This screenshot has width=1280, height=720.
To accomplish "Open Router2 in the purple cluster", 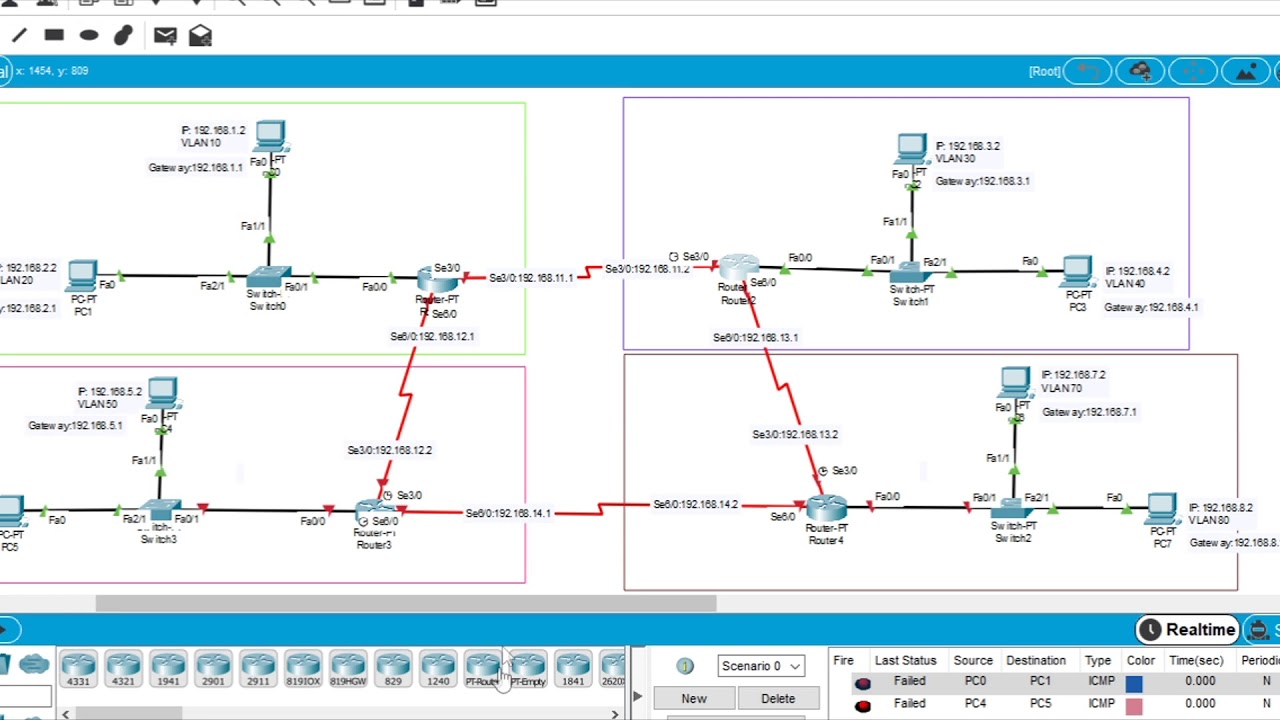I will point(739,268).
